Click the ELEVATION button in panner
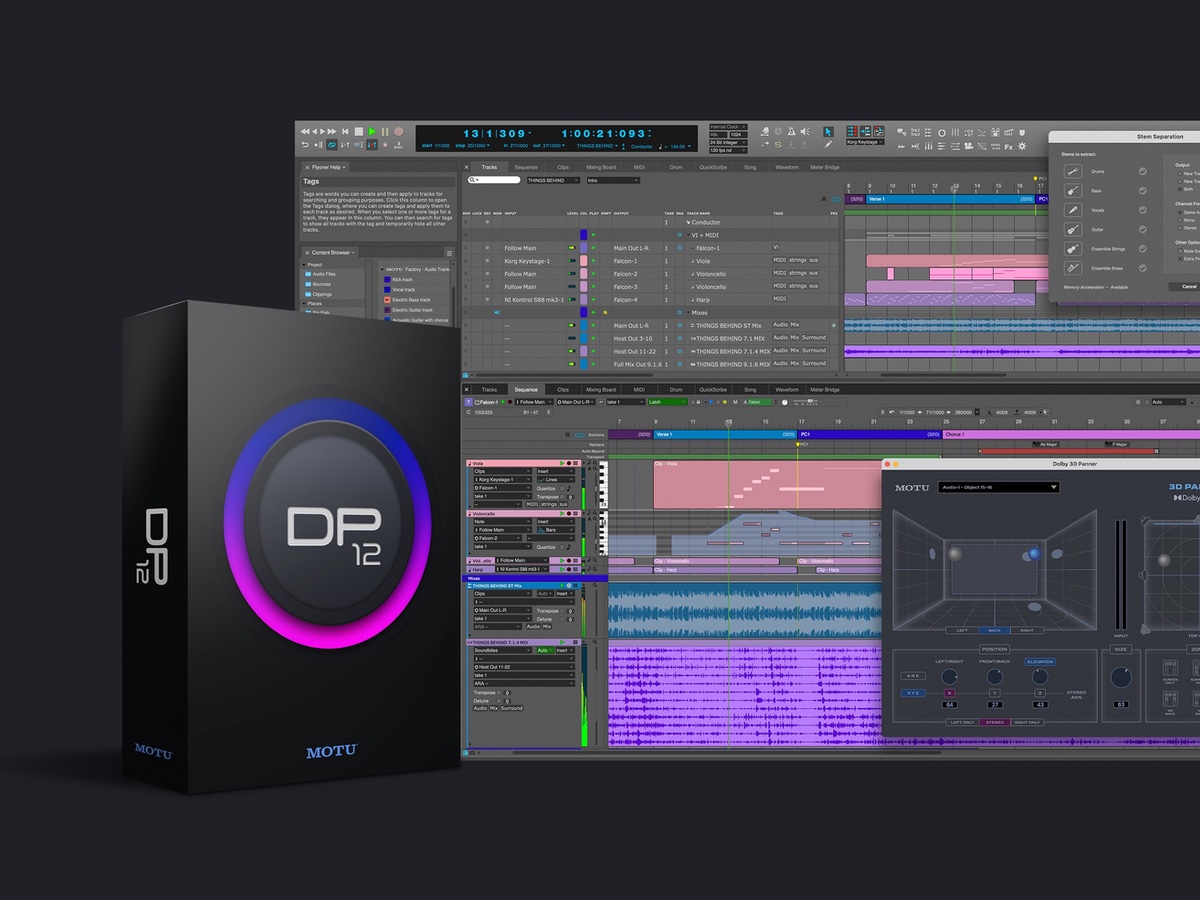The width and height of the screenshot is (1200, 900). (x=1040, y=661)
